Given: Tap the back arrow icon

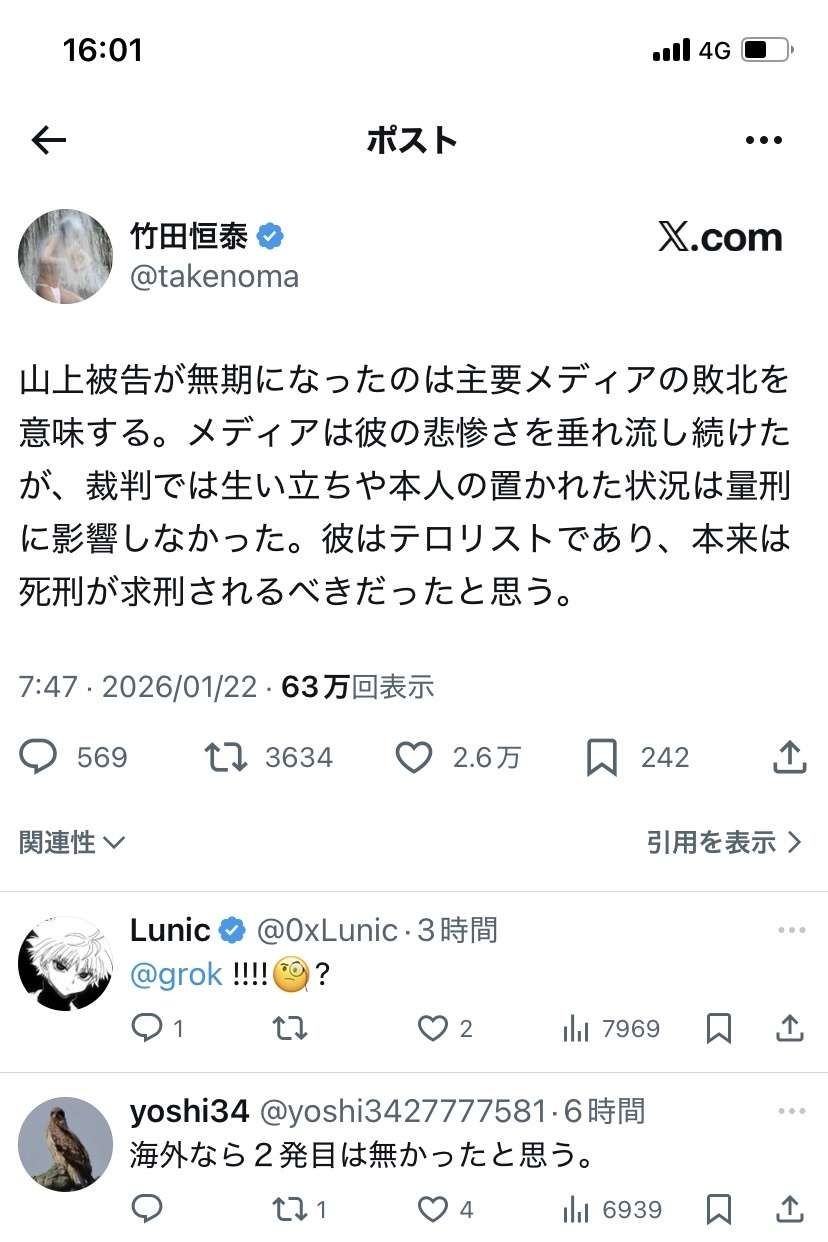Looking at the screenshot, I should point(48,141).
